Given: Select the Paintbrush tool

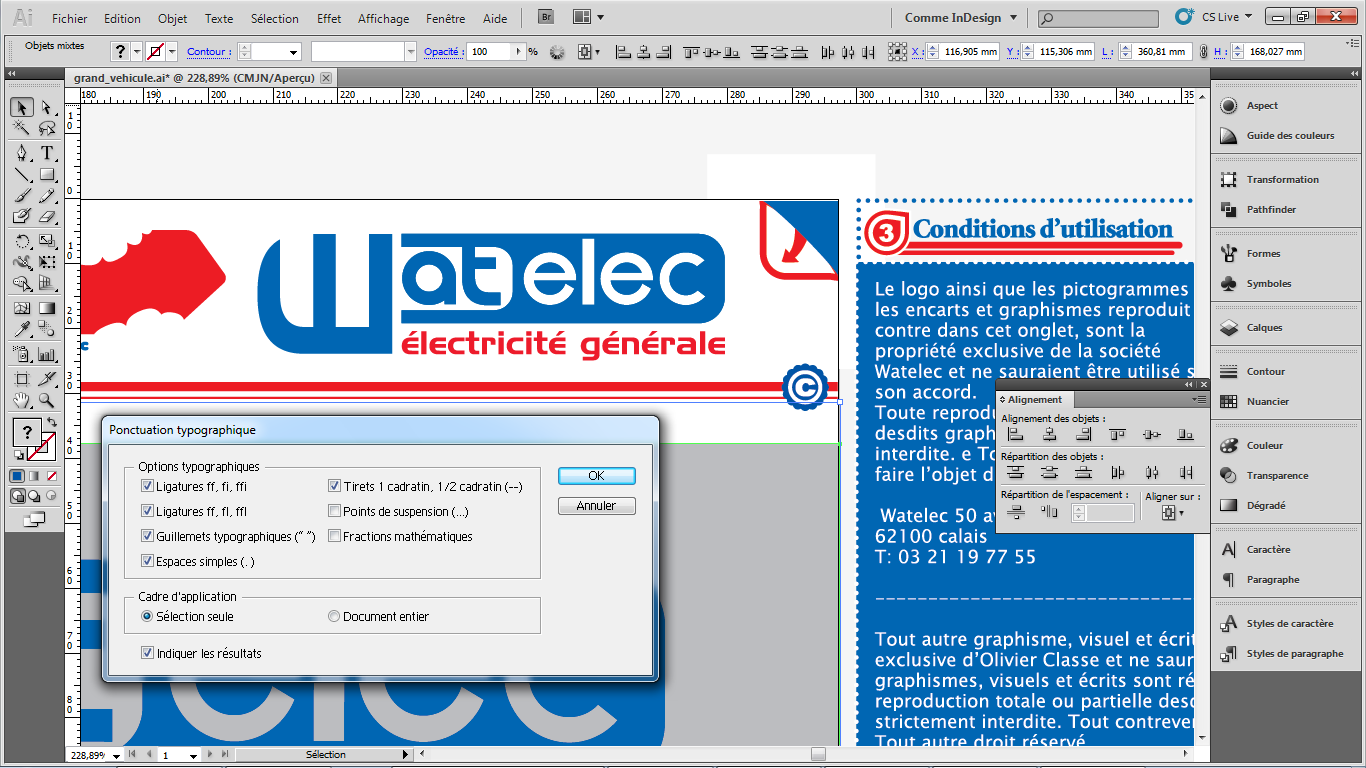Looking at the screenshot, I should pos(21,196).
